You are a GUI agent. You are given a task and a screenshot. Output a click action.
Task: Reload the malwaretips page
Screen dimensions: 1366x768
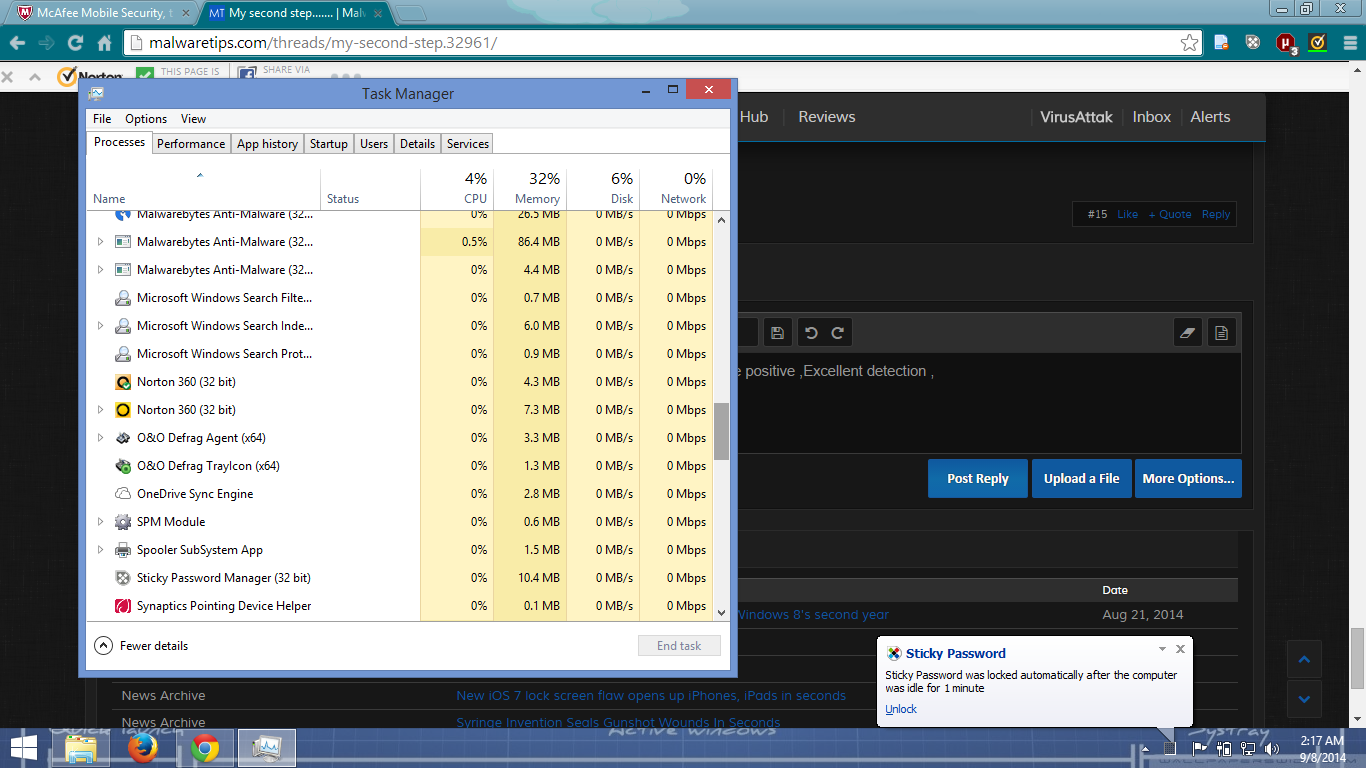click(x=75, y=43)
